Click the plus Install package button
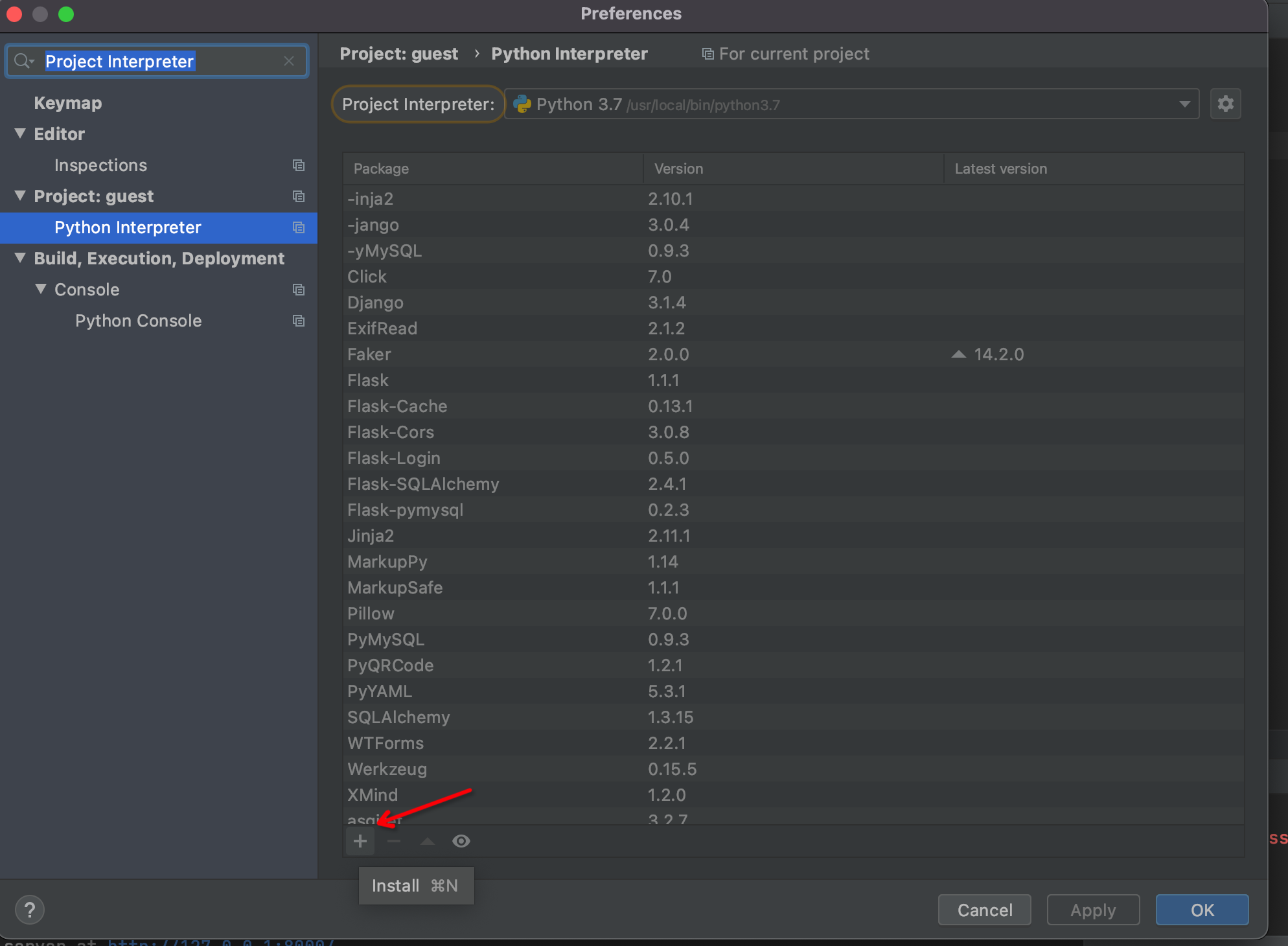Image resolution: width=1288 pixels, height=946 pixels. [x=360, y=841]
